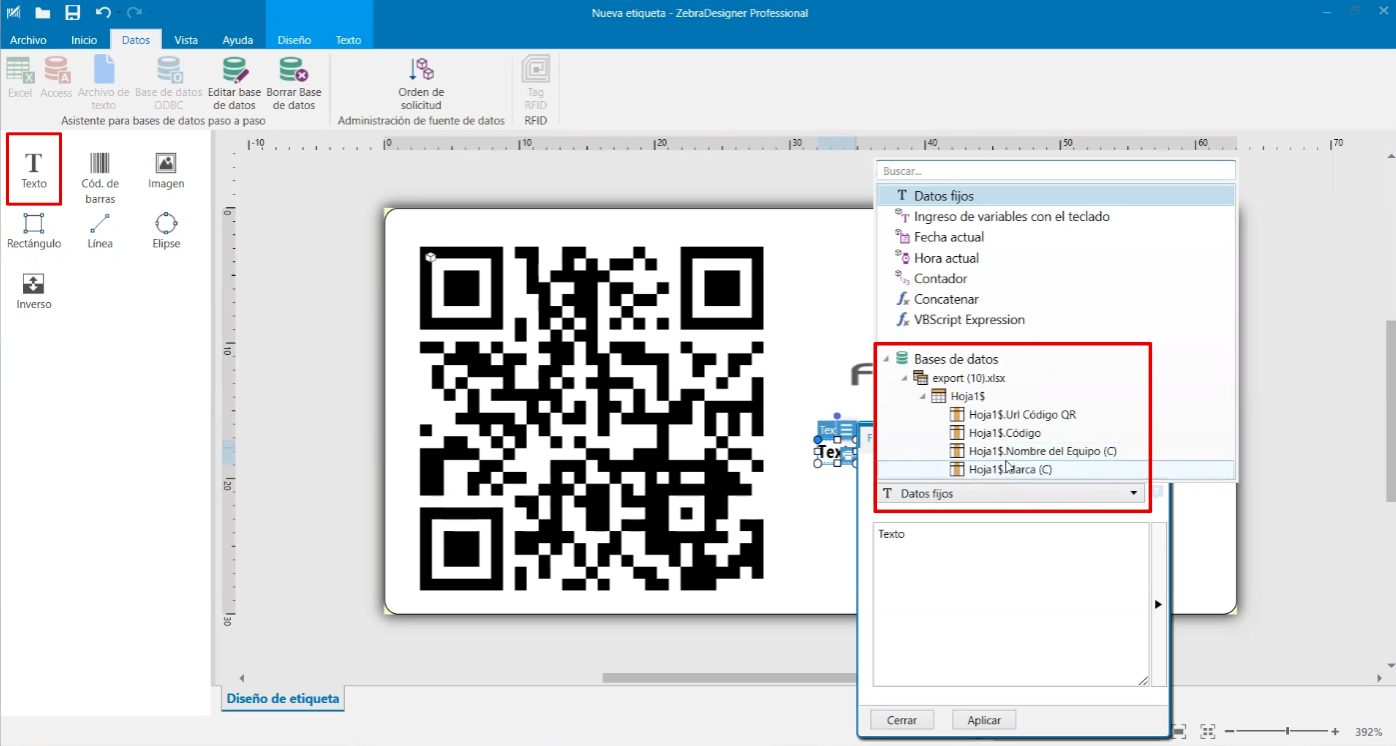1396x746 pixels.
Task: Click the Aplicar button
Action: [x=984, y=720]
